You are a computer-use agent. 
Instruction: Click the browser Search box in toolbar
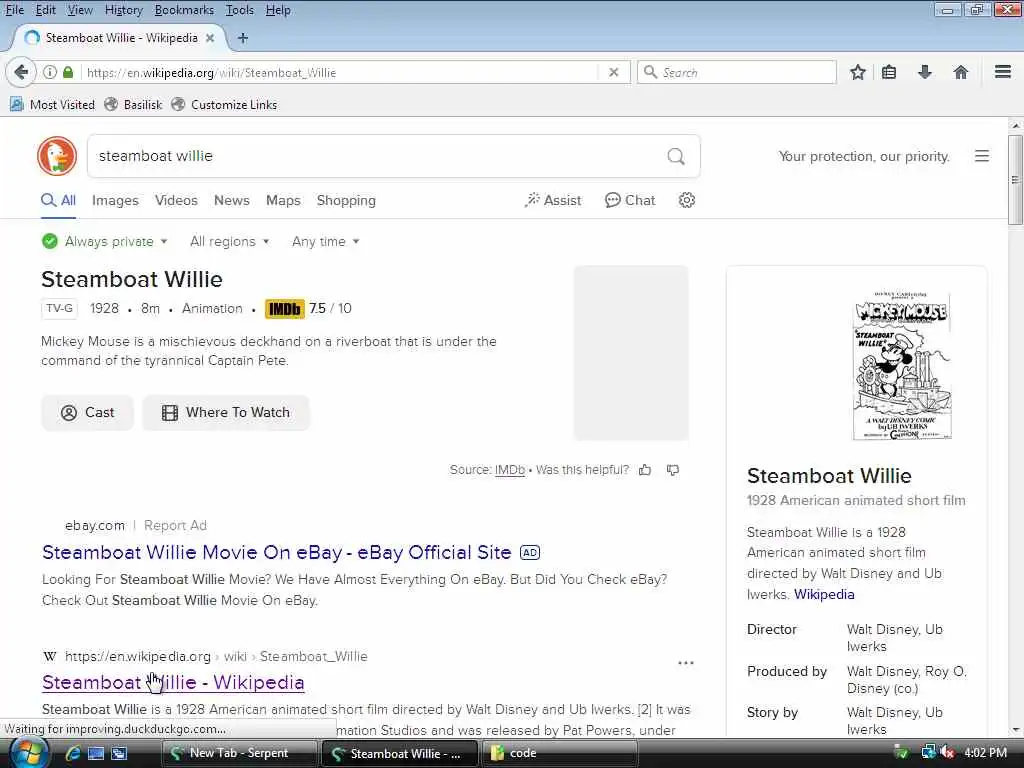(x=737, y=72)
